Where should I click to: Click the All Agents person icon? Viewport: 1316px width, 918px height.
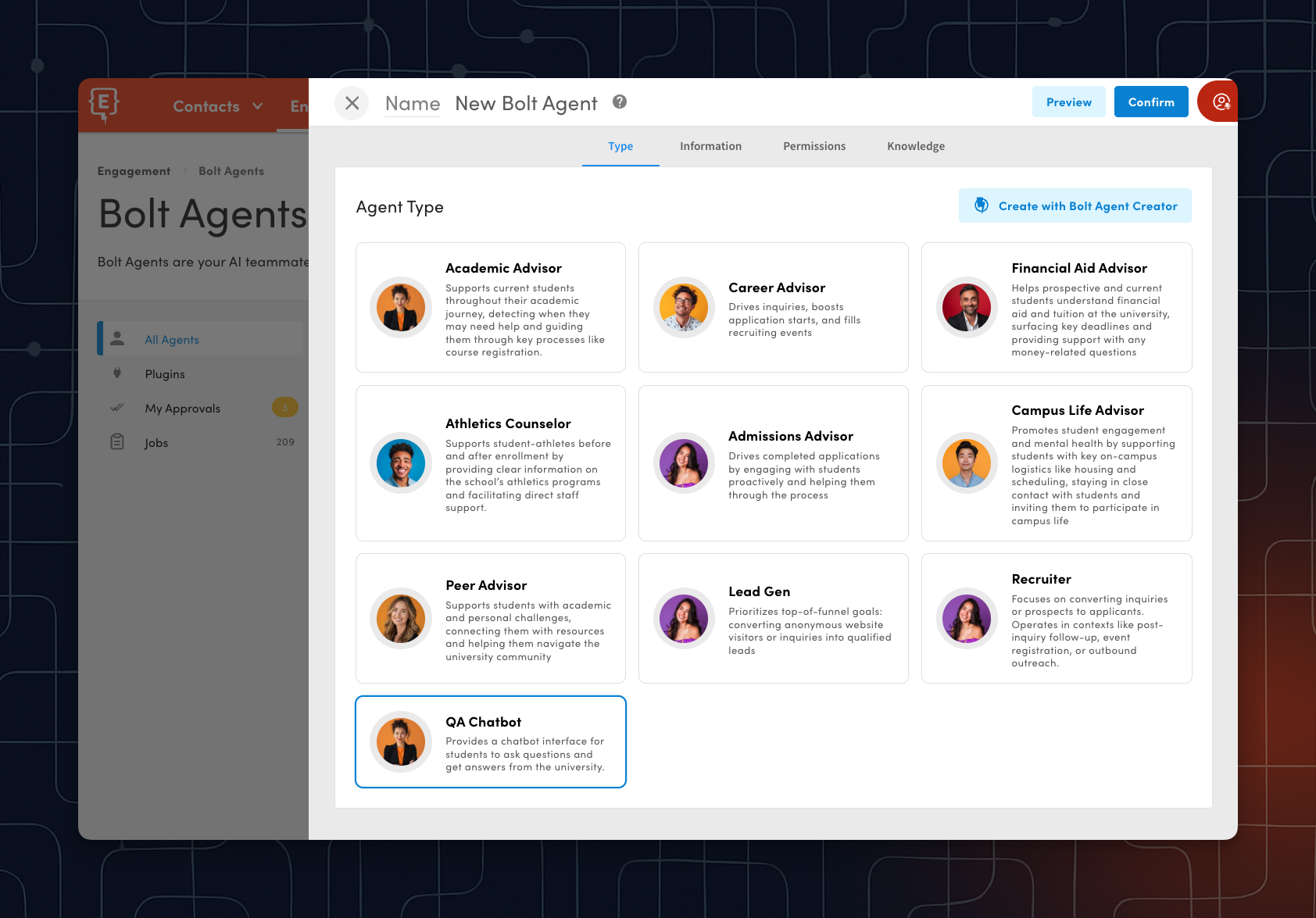(x=117, y=338)
